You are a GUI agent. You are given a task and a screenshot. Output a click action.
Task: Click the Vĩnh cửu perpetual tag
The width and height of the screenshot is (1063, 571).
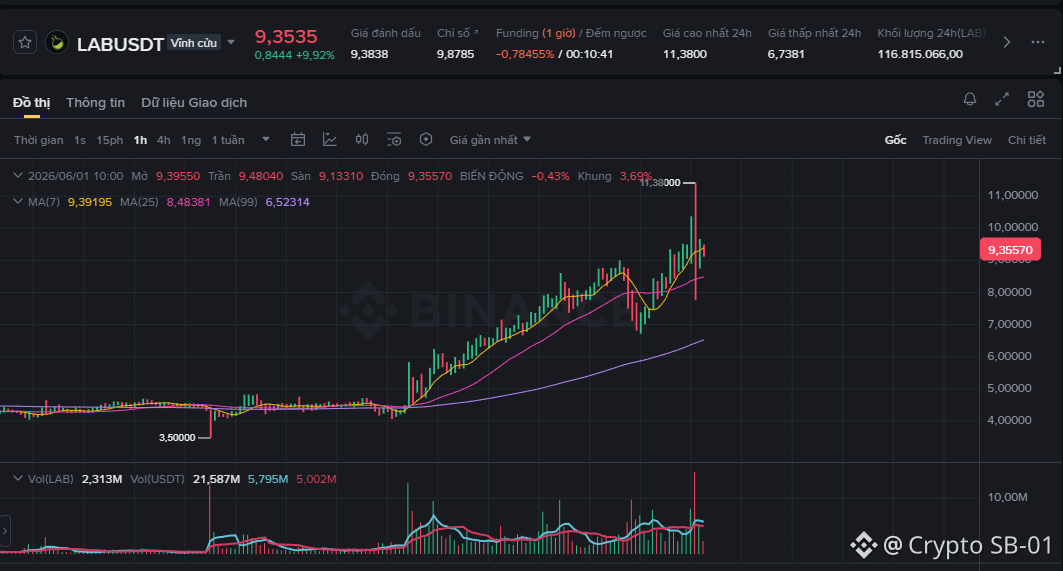194,43
